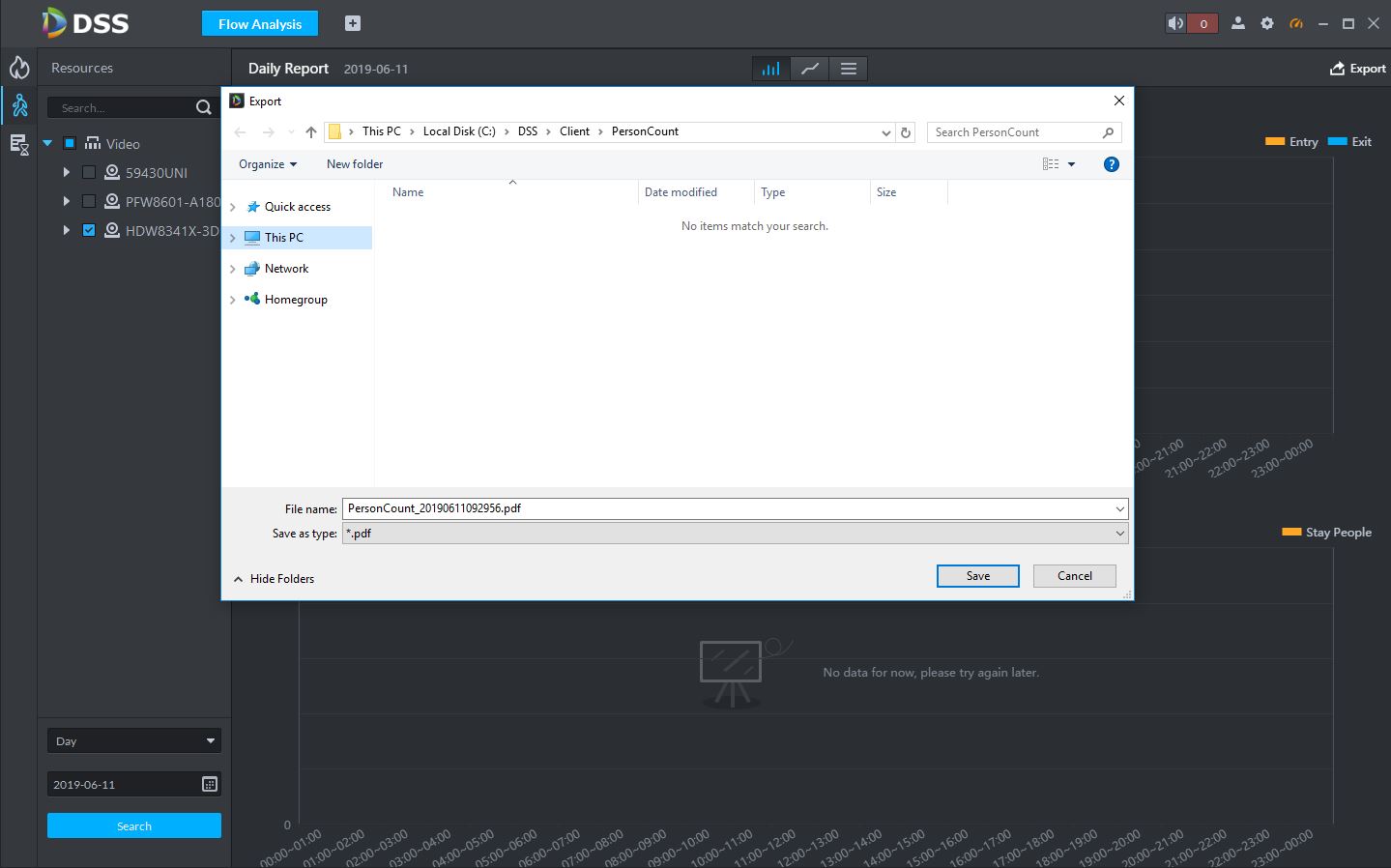Select the HDW8341X-3D camera icon

click(112, 230)
